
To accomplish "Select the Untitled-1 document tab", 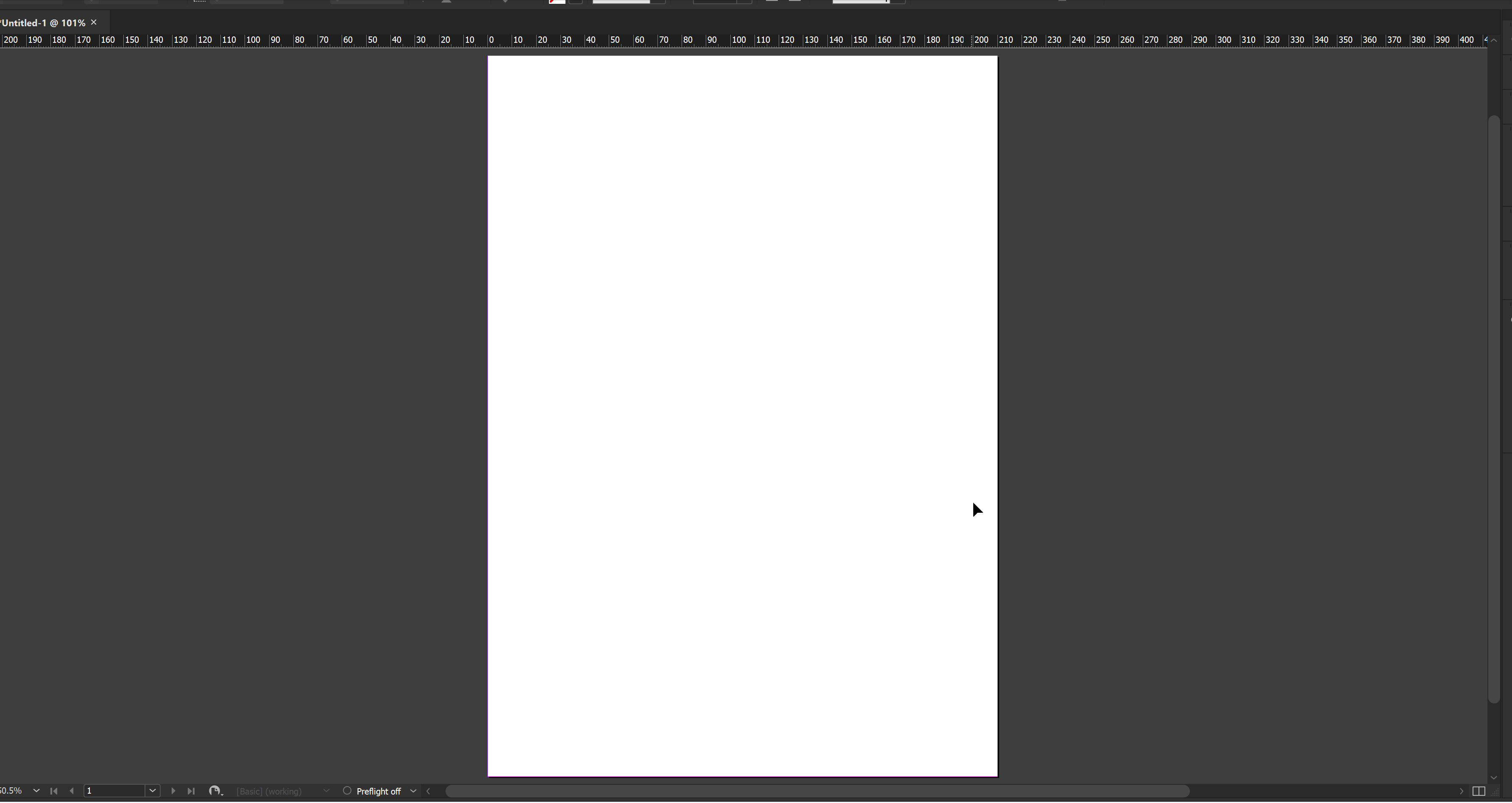I will [43, 23].
